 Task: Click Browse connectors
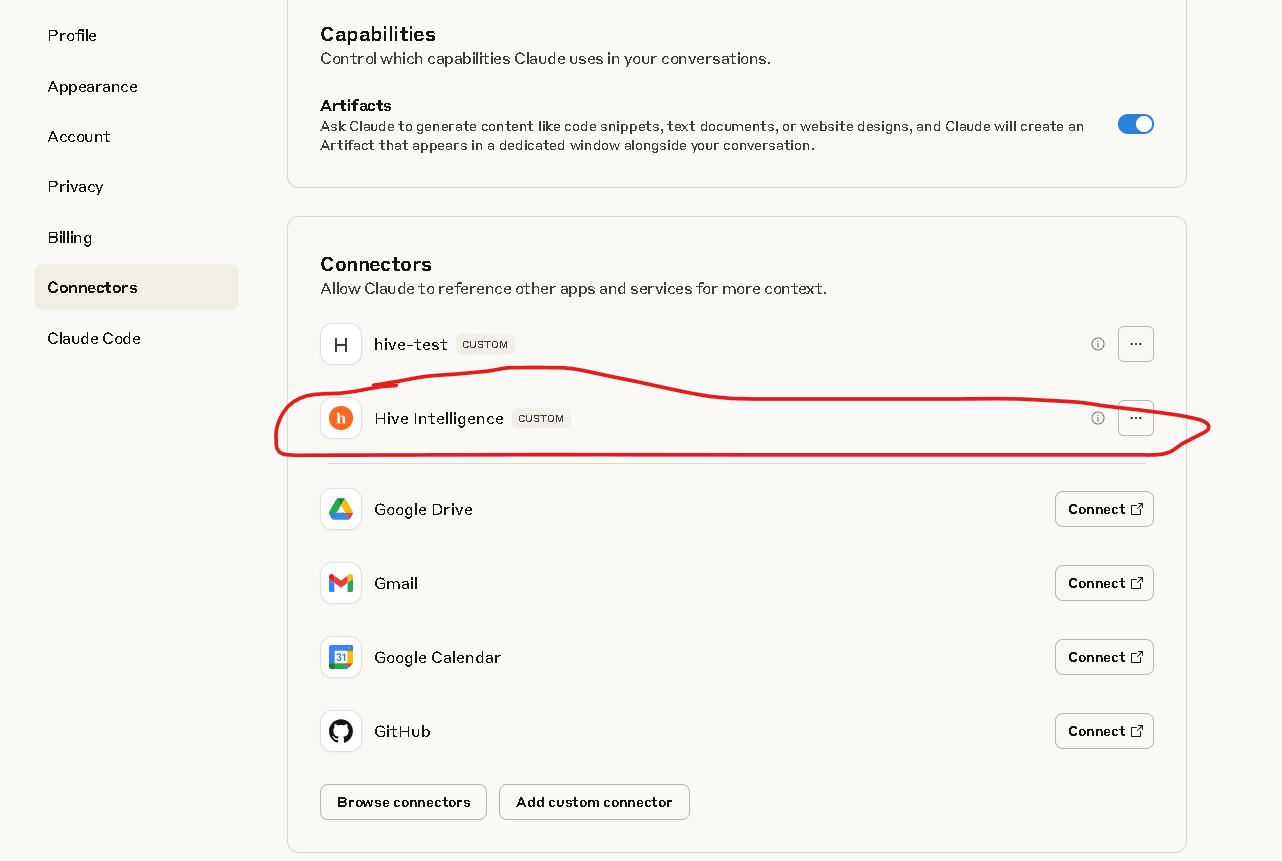click(403, 801)
